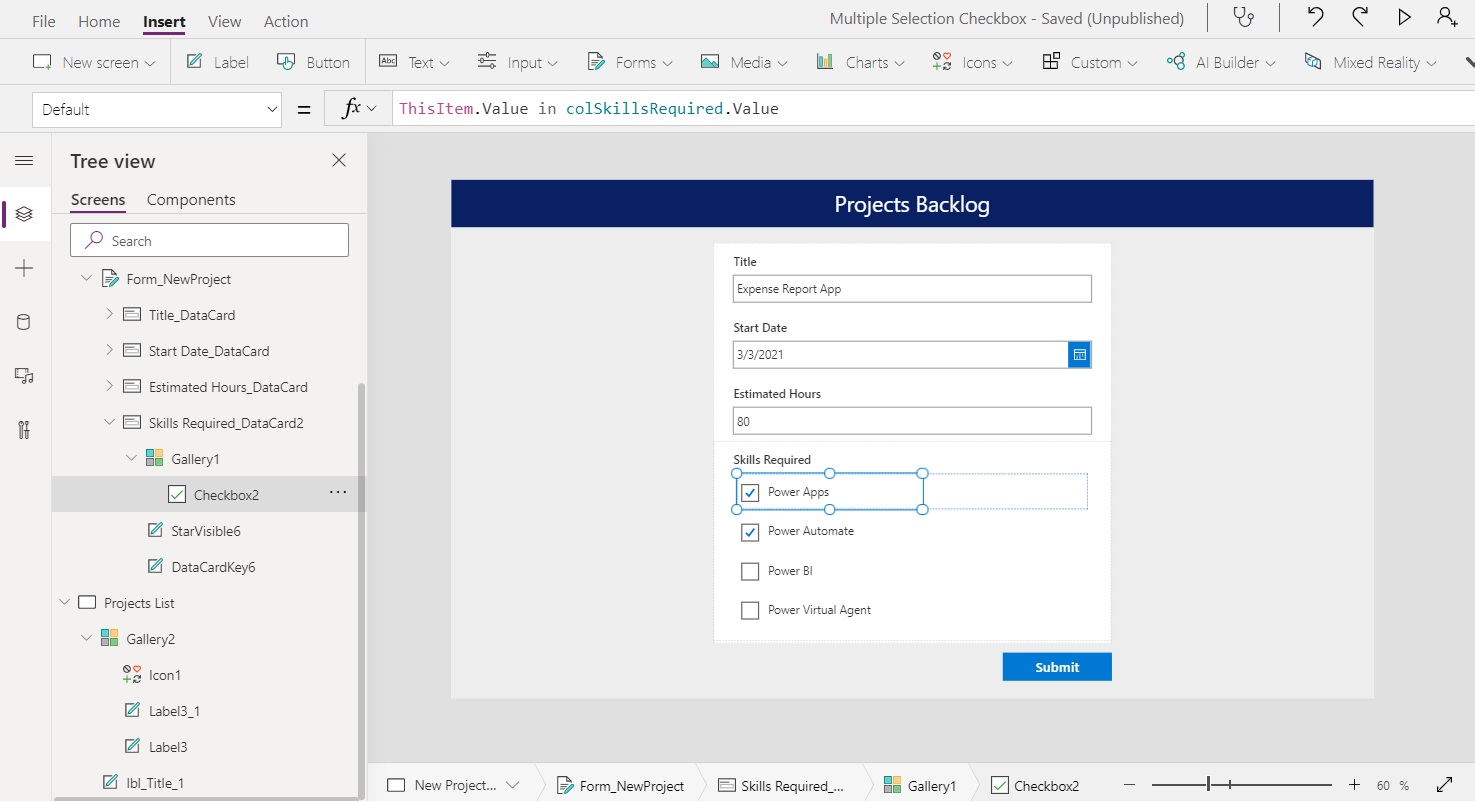The height and width of the screenshot is (802, 1475).
Task: Switch to the View ribbon tab
Action: (224, 20)
